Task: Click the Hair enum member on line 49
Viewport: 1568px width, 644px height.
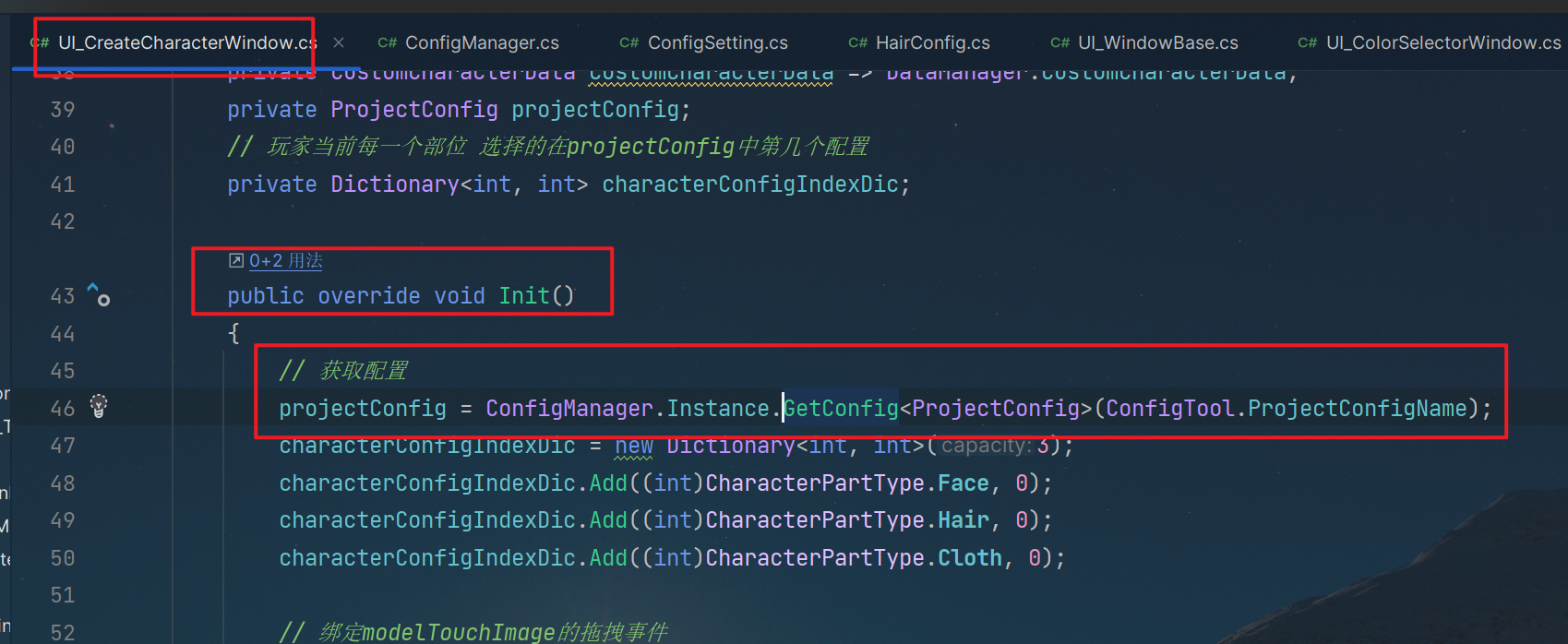Action: pyautogui.click(x=964, y=520)
